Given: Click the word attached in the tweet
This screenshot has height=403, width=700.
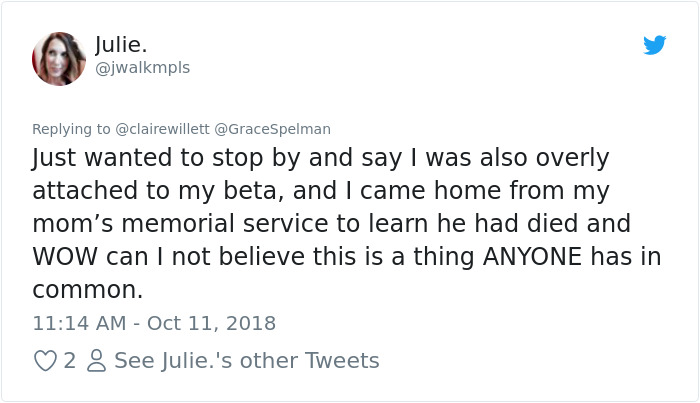Looking at the screenshot, I should pos(84,192).
